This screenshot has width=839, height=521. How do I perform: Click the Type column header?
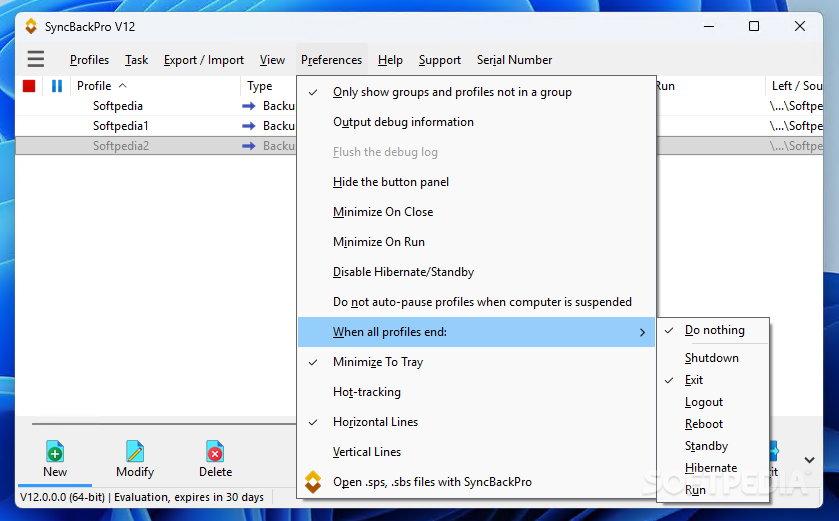point(260,86)
